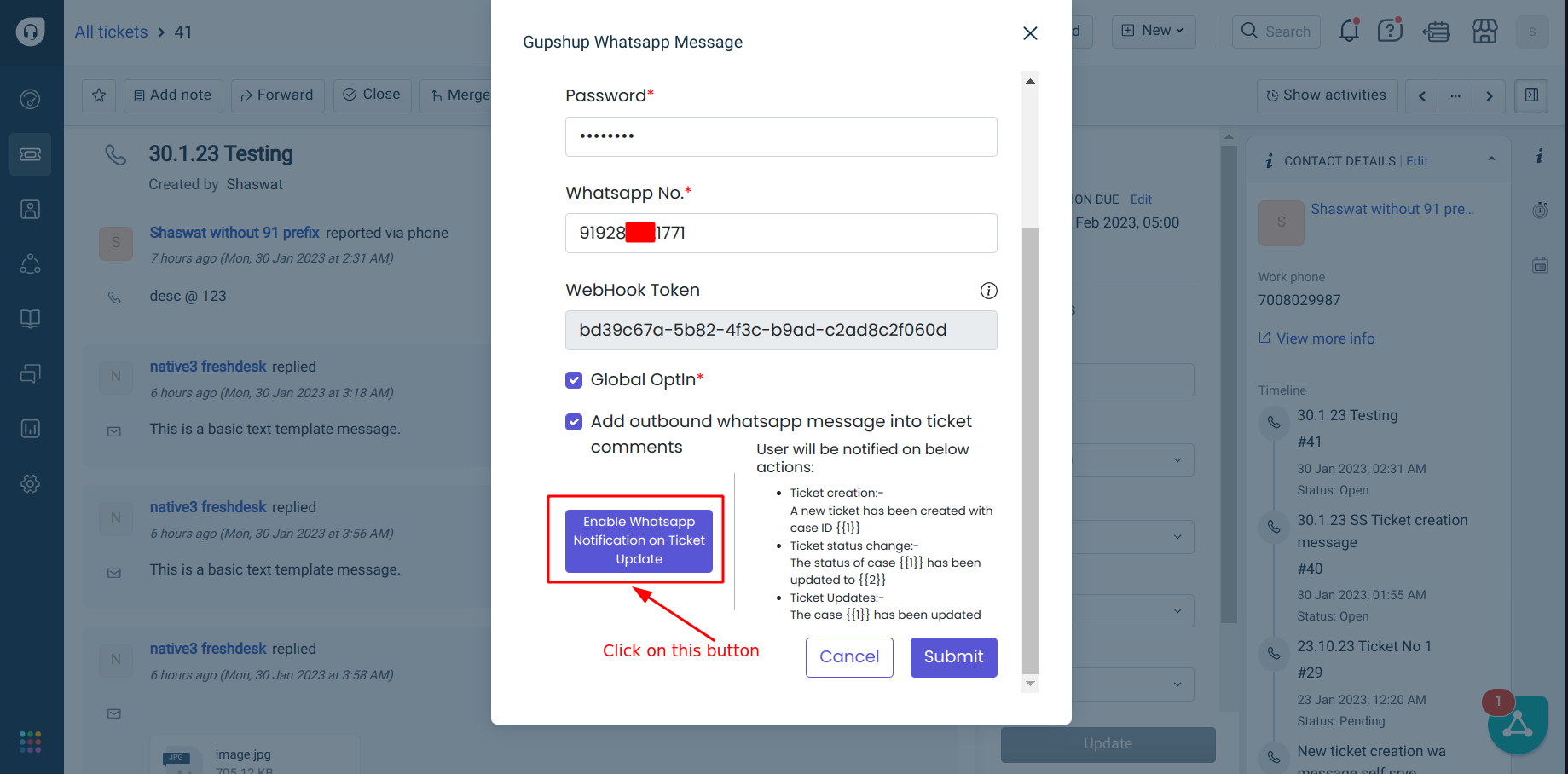Go to next ticket arrow
The height and width of the screenshot is (774, 1568).
pyautogui.click(x=1489, y=96)
